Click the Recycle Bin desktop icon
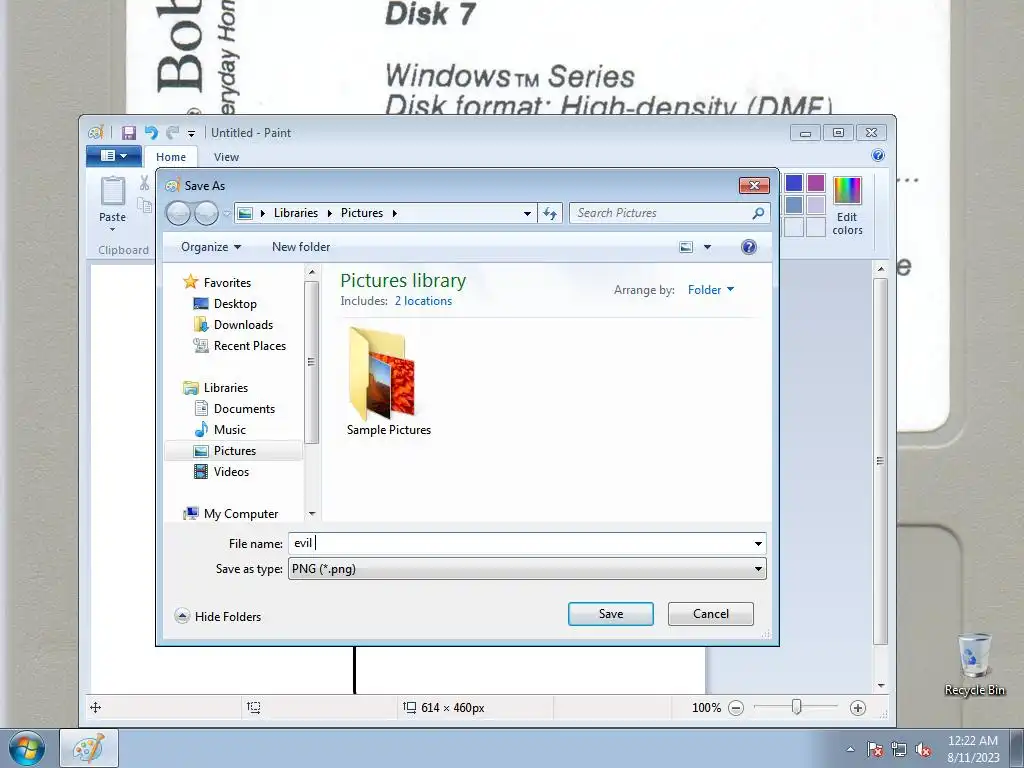 [974, 664]
